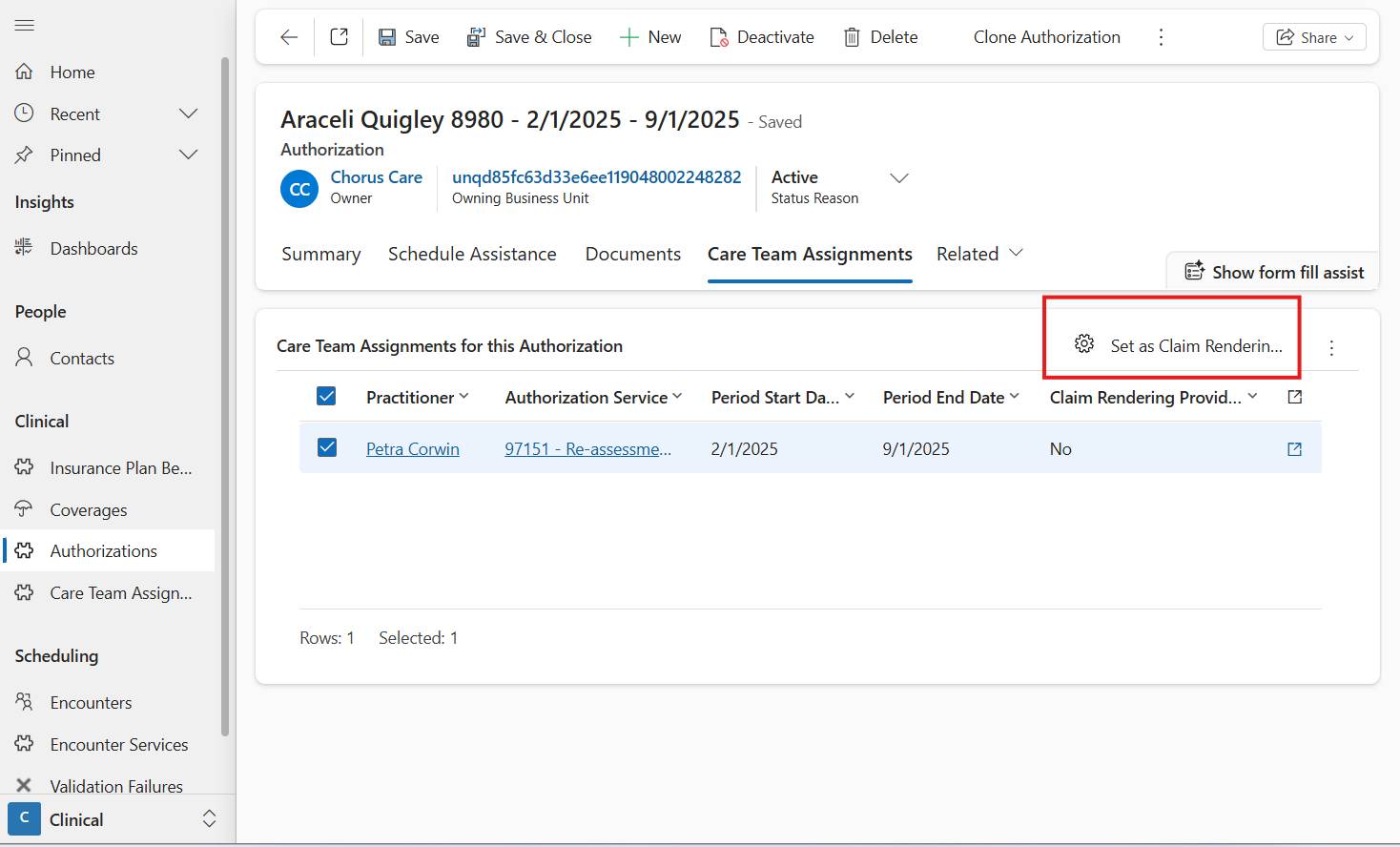Expand the Pinned section chevron

(189, 155)
